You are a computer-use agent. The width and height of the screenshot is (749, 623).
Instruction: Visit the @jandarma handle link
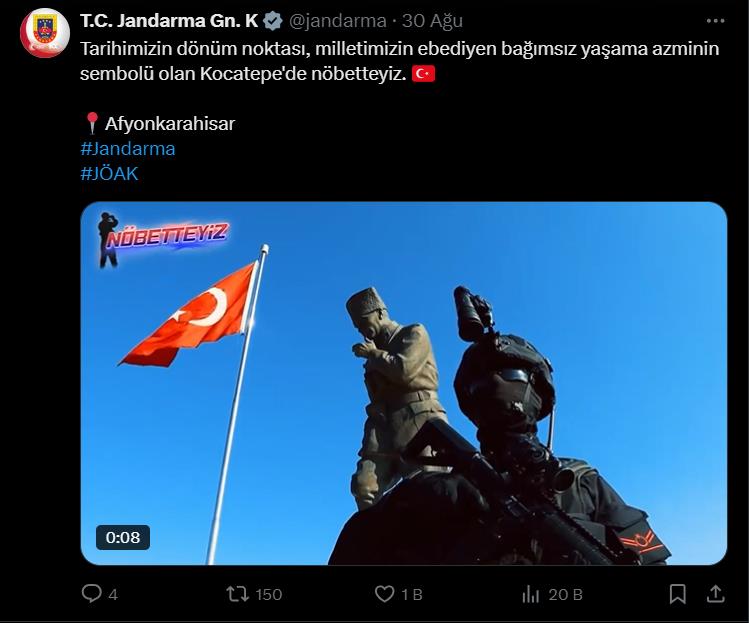pyautogui.click(x=337, y=21)
